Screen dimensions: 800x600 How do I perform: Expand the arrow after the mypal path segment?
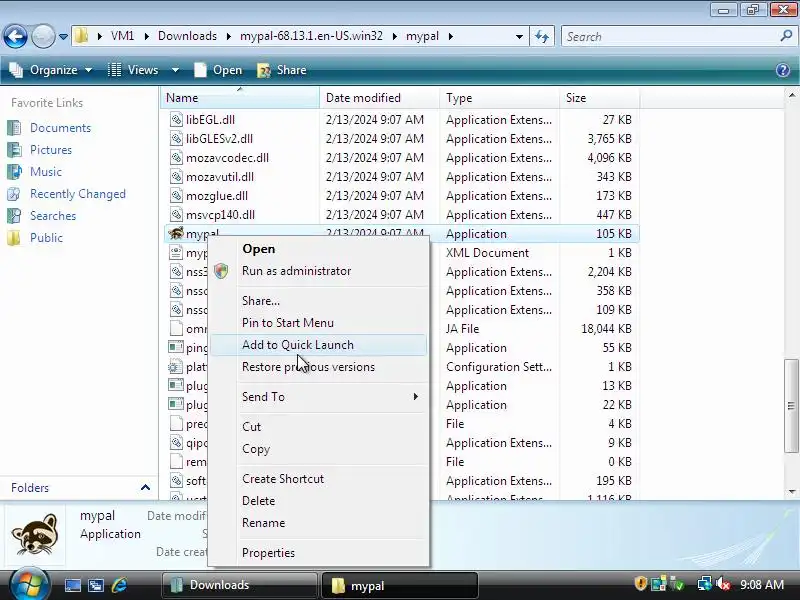[451, 36]
